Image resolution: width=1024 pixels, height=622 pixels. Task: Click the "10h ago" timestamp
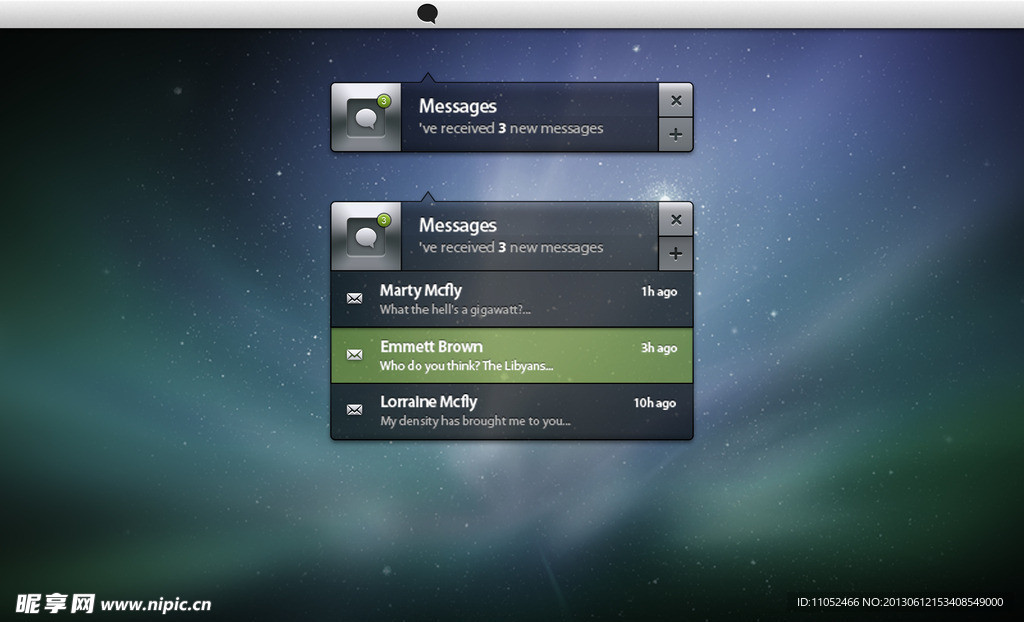(655, 403)
